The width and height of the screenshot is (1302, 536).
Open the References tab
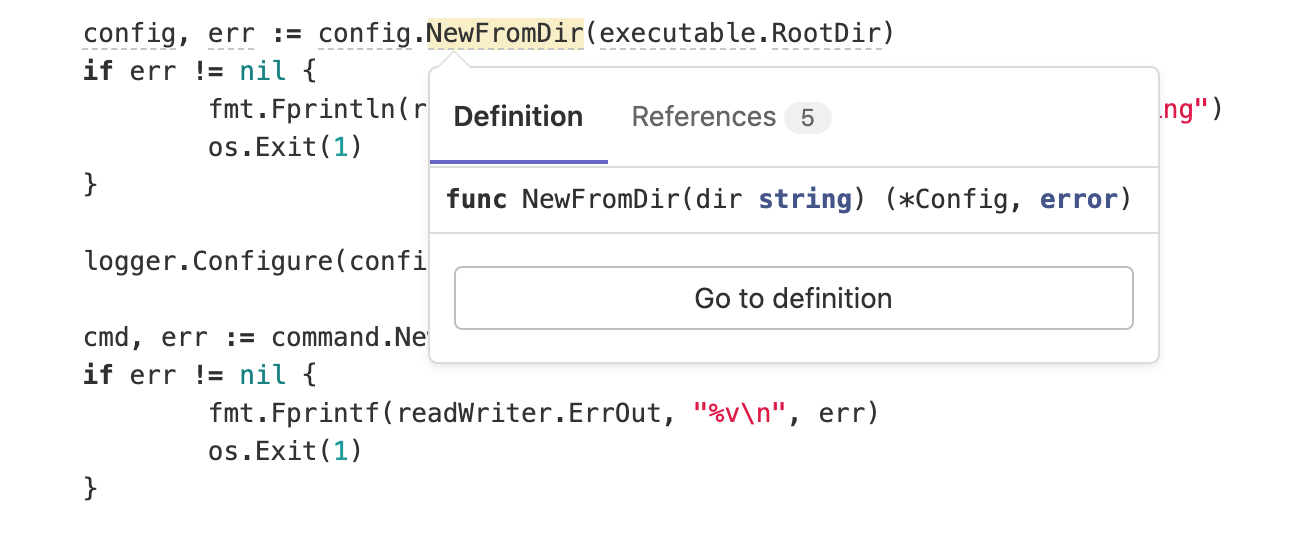pos(703,118)
